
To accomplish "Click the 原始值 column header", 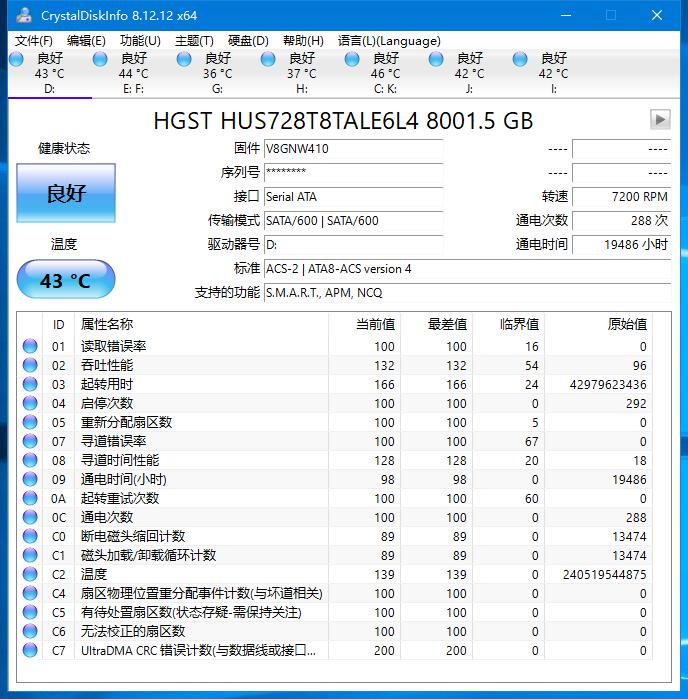I will [x=598, y=324].
